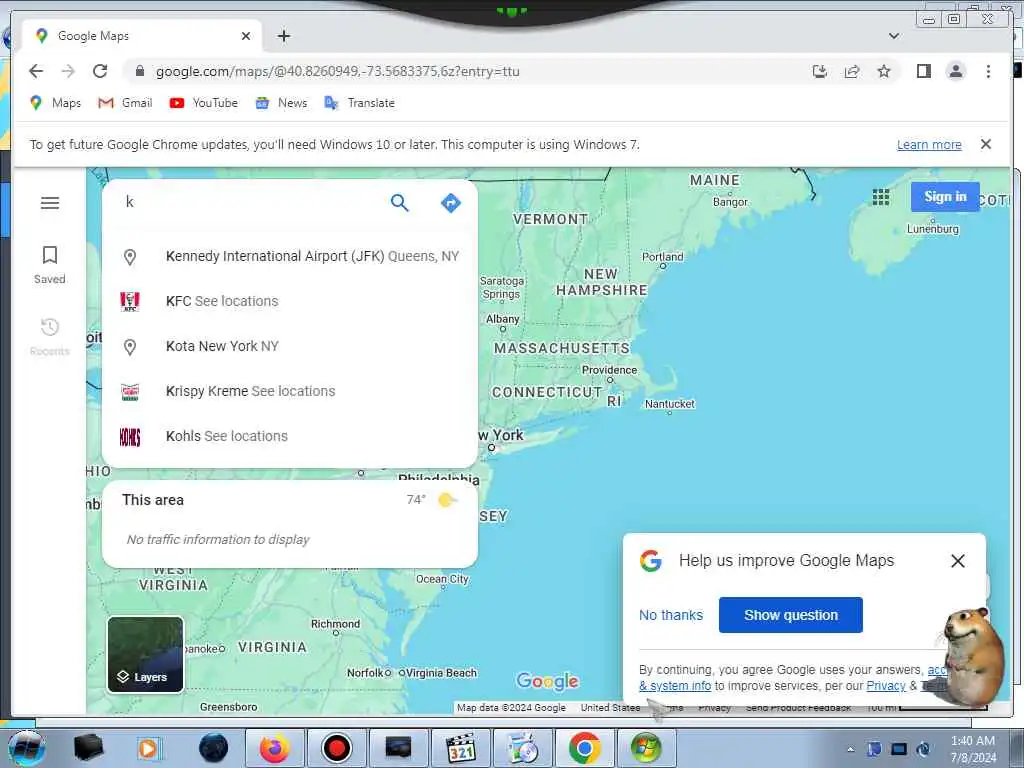Screen dimensions: 1024x768
Task: Open a new tab with the plus button
Action: pos(283,36)
